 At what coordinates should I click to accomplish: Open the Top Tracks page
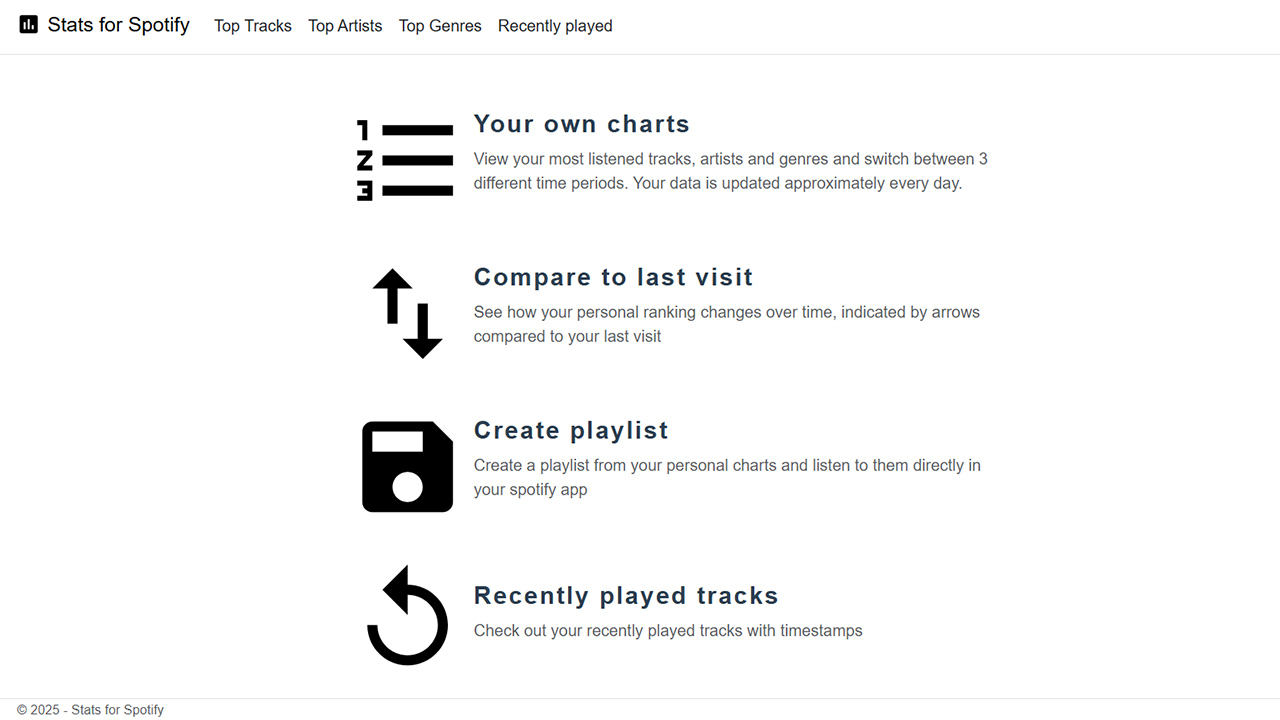252,26
